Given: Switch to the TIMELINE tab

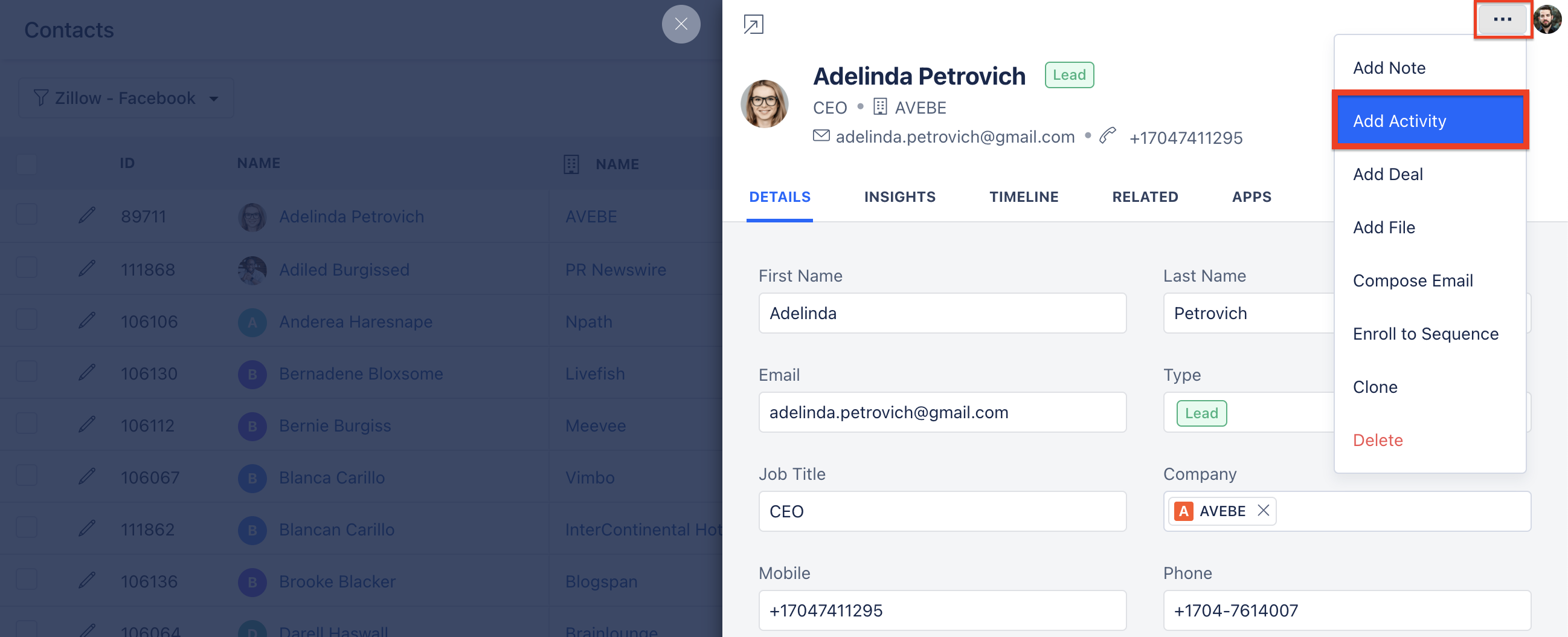Looking at the screenshot, I should tap(1023, 196).
